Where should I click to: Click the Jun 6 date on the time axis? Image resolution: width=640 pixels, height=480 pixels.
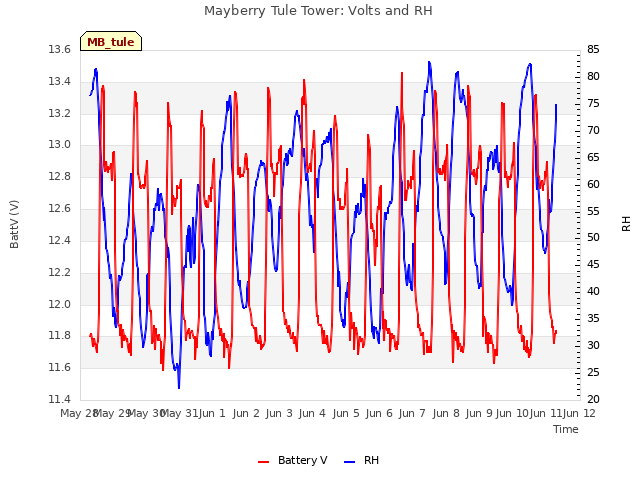click(379, 413)
